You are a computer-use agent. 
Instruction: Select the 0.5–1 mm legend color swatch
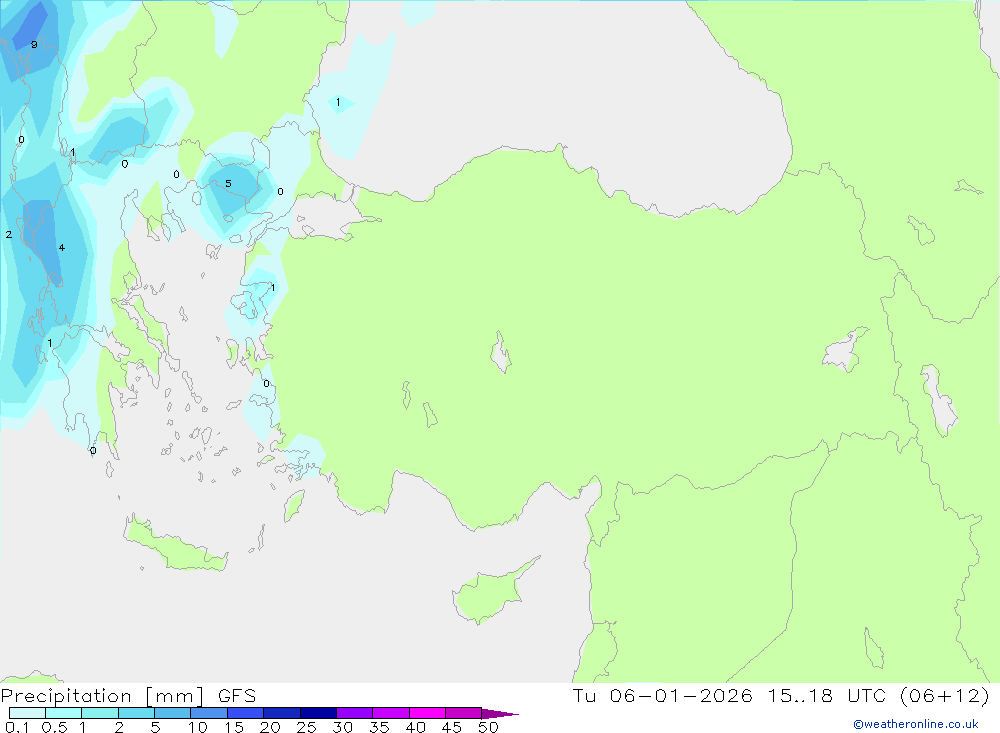point(63,713)
